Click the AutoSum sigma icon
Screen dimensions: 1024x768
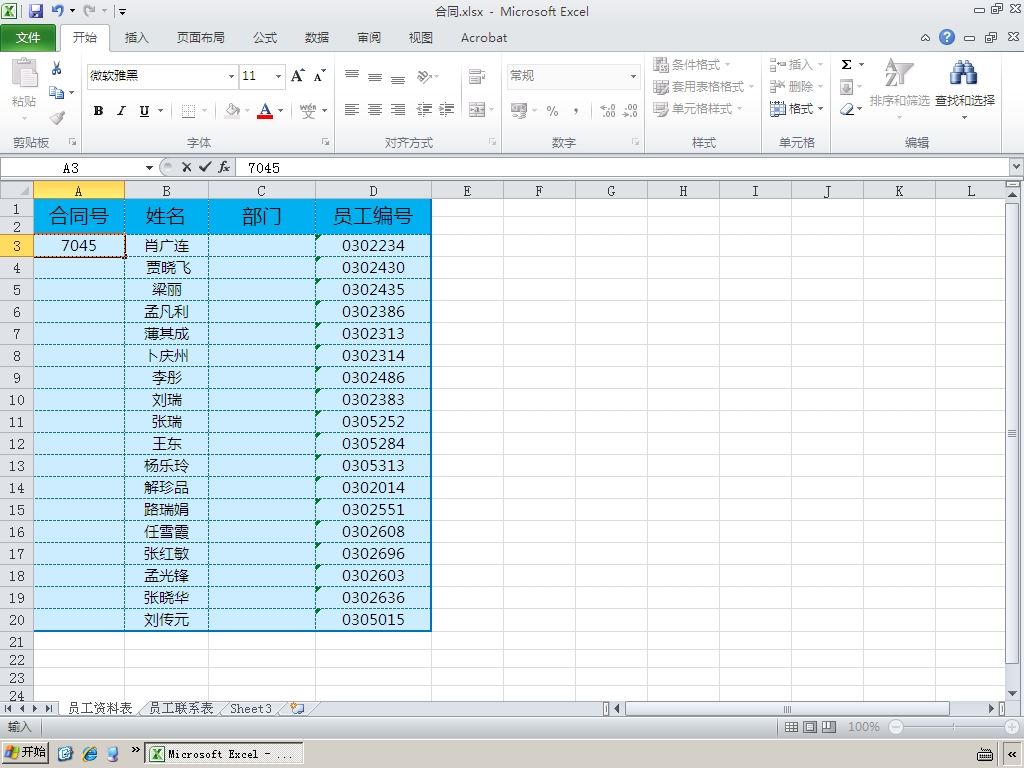point(846,64)
